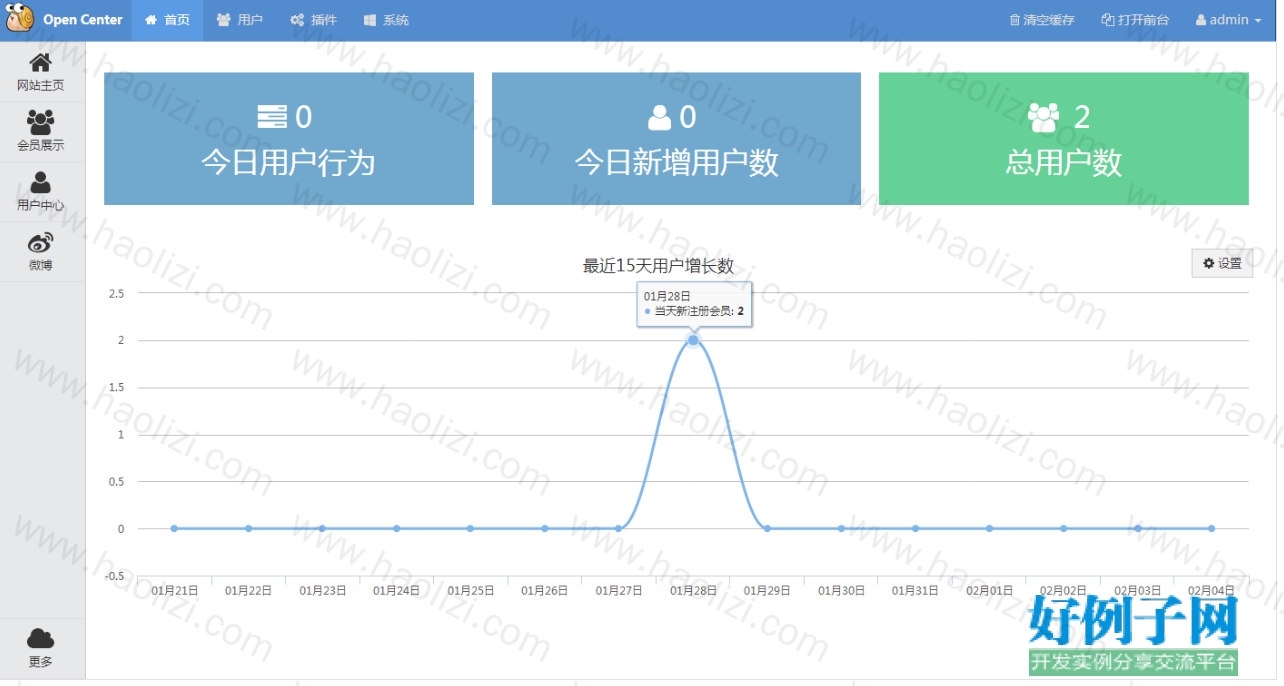Click the single user icon in 今日新增用户数

point(660,118)
